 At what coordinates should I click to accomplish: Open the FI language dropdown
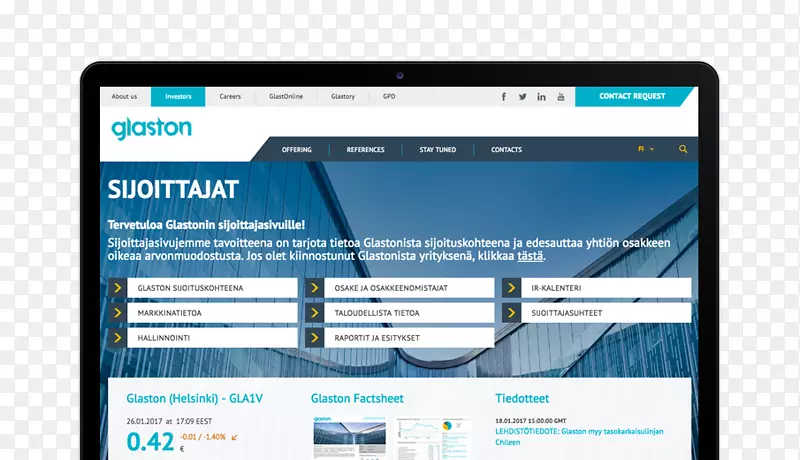point(646,149)
